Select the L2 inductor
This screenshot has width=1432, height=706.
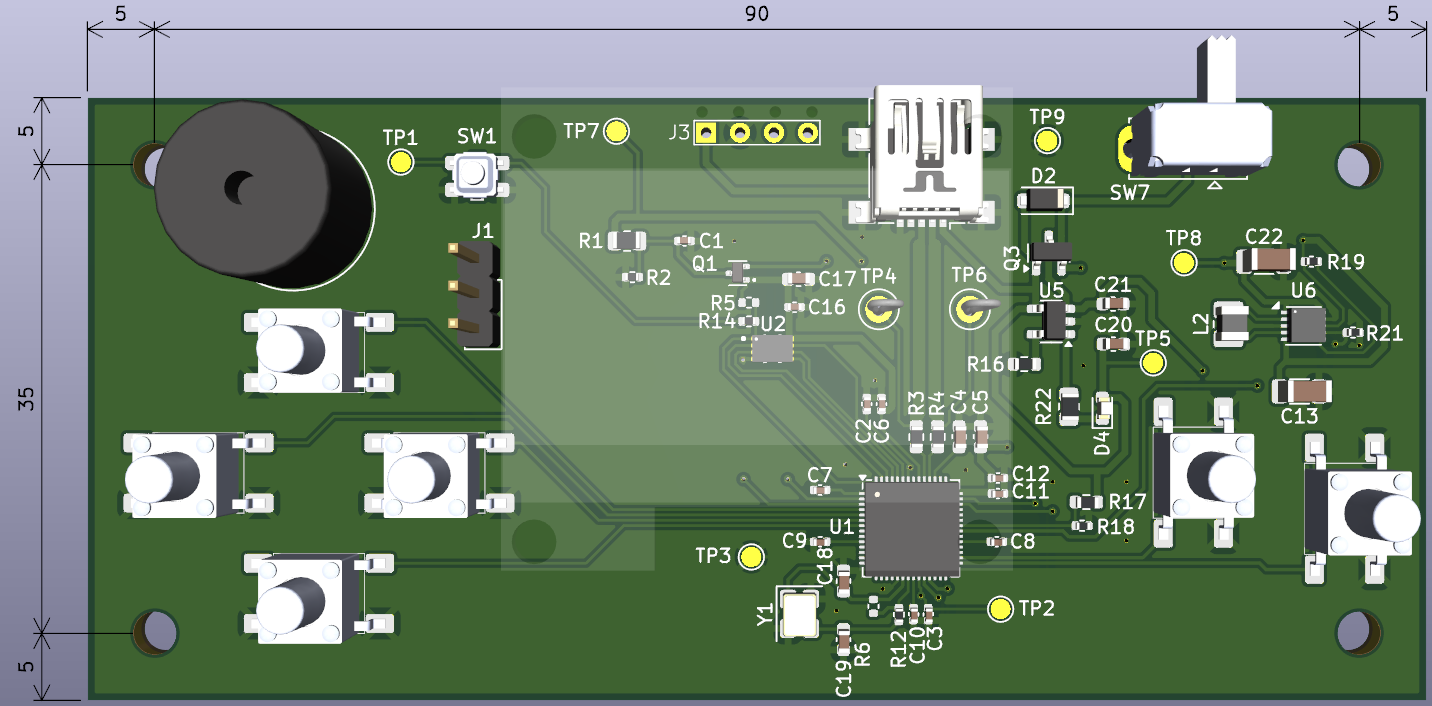1231,323
